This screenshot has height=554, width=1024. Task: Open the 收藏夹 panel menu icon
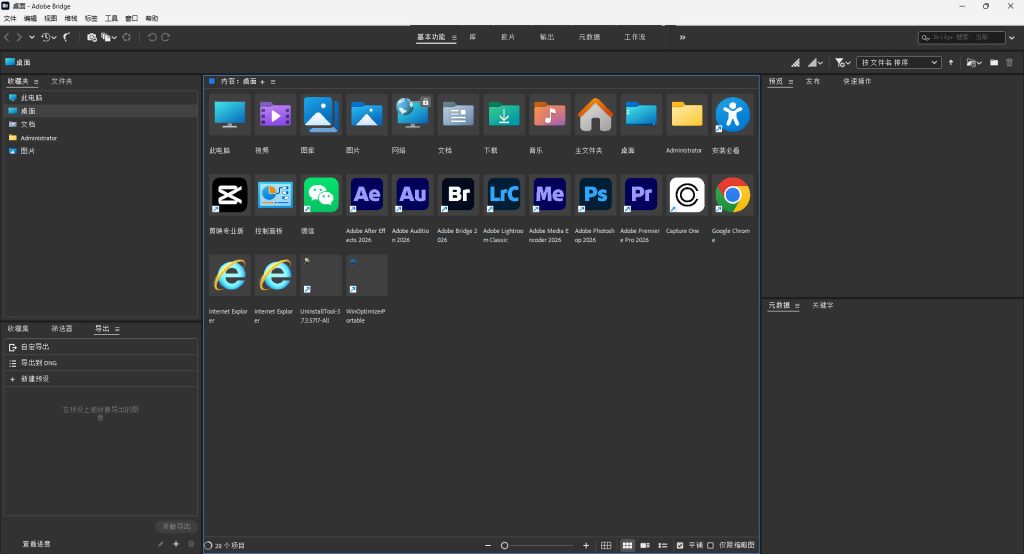coord(36,82)
